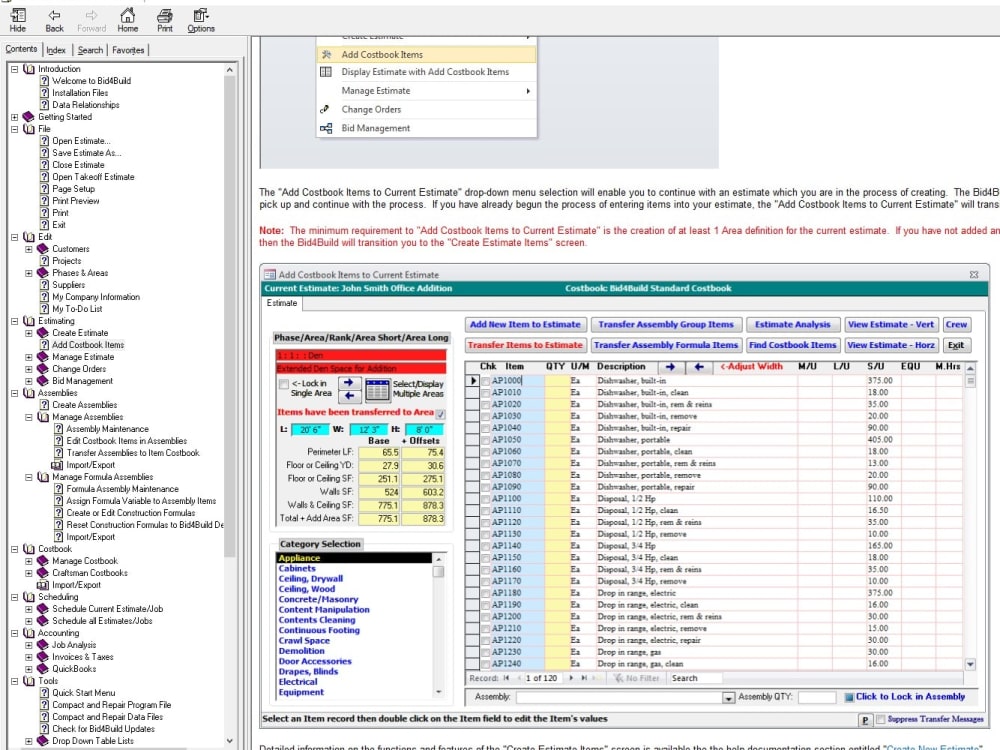Click the Back navigation icon
Viewport: 1000px width, 750px height.
click(54, 18)
